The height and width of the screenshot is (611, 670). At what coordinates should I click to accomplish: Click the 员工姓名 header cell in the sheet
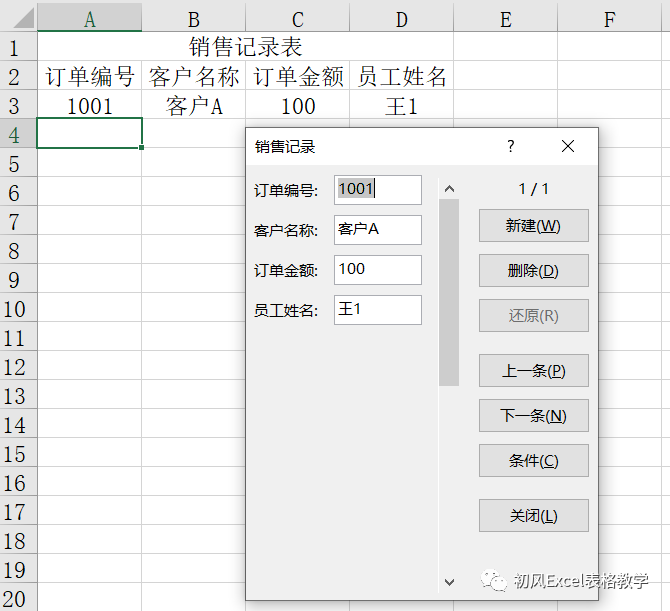tap(402, 76)
